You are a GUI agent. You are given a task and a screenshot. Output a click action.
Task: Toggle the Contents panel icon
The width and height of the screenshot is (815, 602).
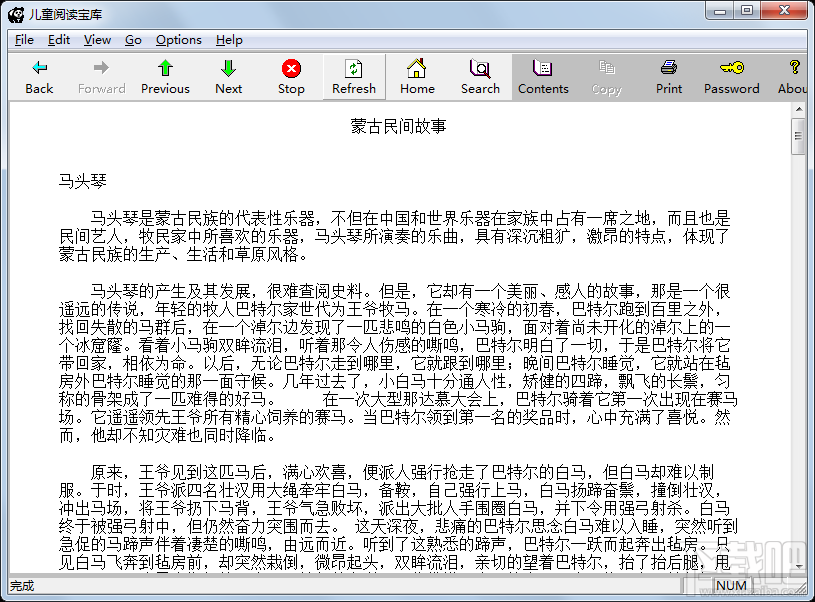pyautogui.click(x=543, y=68)
